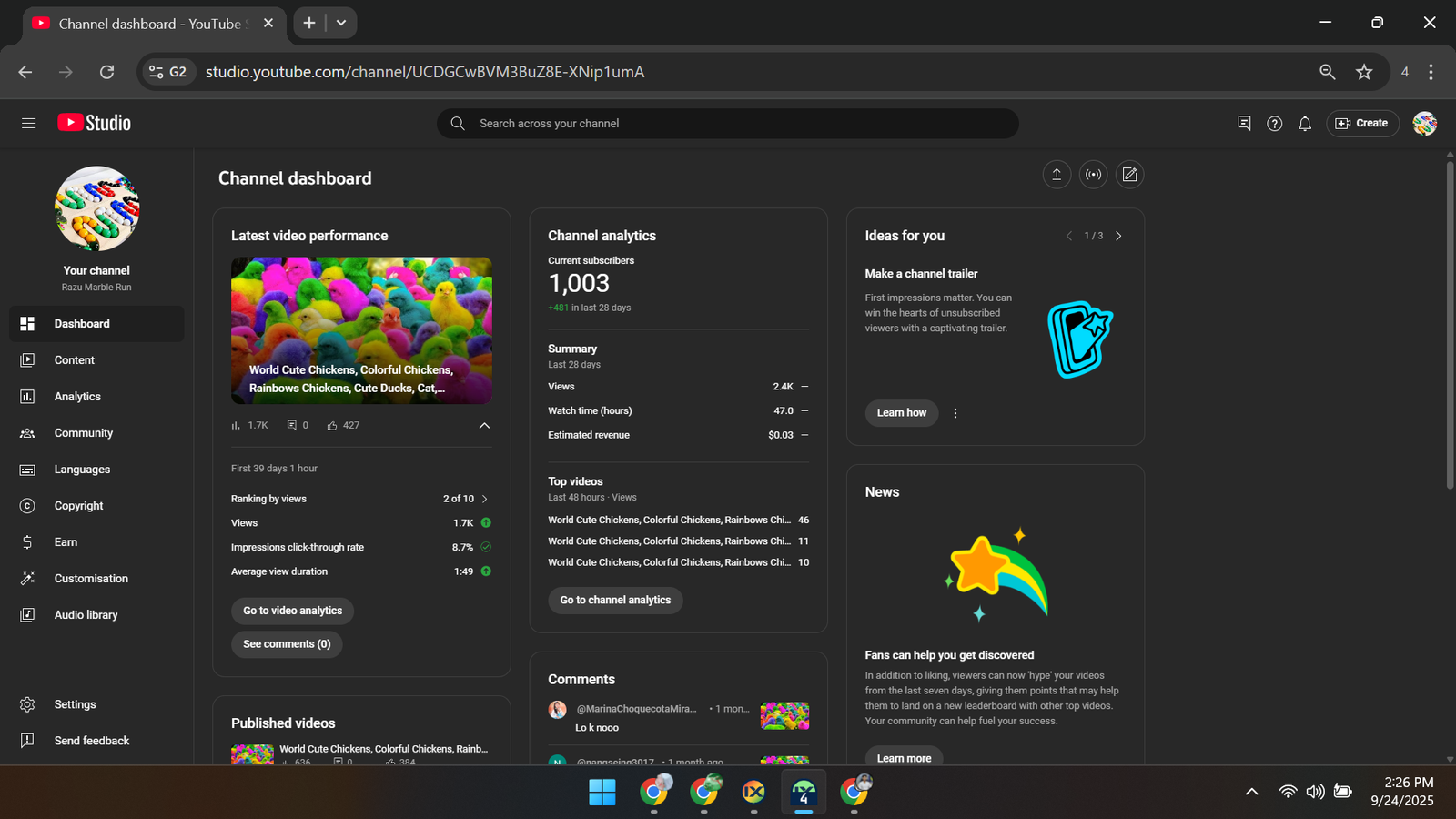Click the Go to channel analytics button
Screen dimensions: 1456x819
tap(615, 601)
